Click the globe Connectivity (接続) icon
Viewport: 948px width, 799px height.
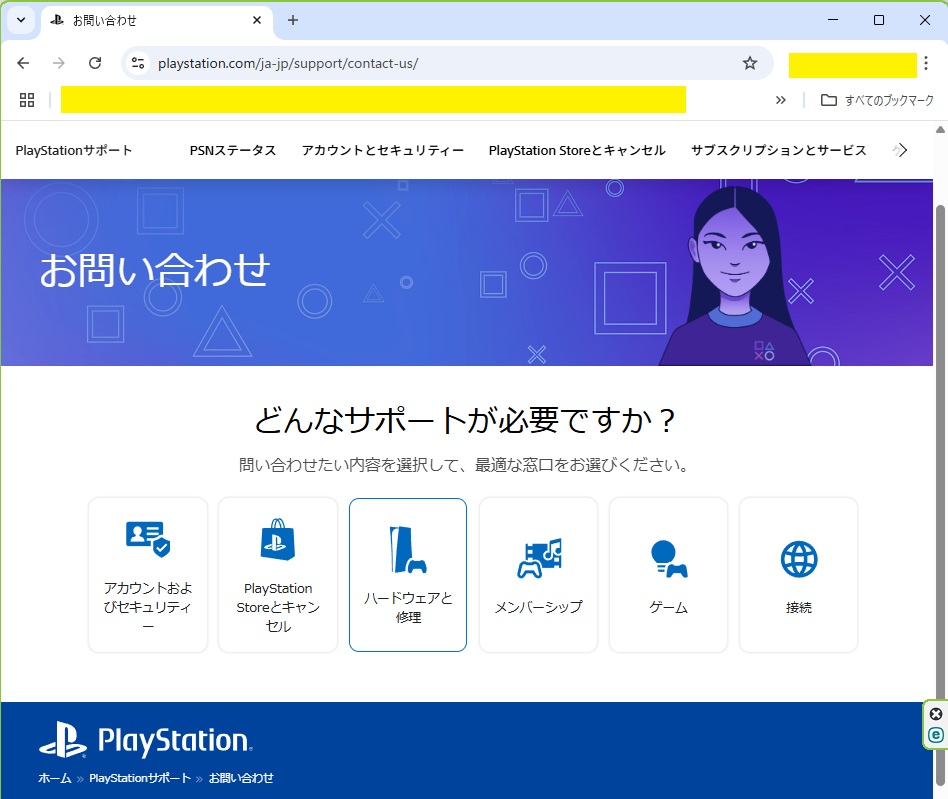[x=798, y=559]
